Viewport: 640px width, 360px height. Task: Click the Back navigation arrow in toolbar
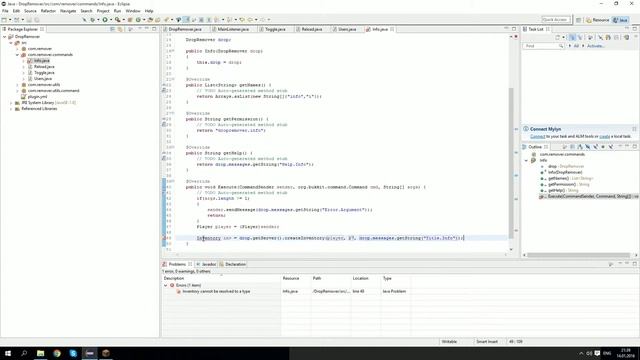pos(251,20)
